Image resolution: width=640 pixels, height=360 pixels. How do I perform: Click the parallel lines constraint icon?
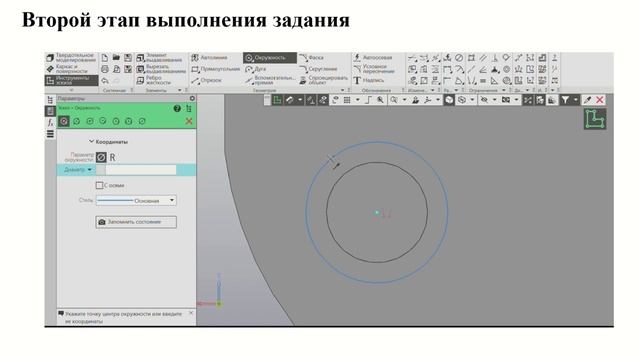point(483,58)
